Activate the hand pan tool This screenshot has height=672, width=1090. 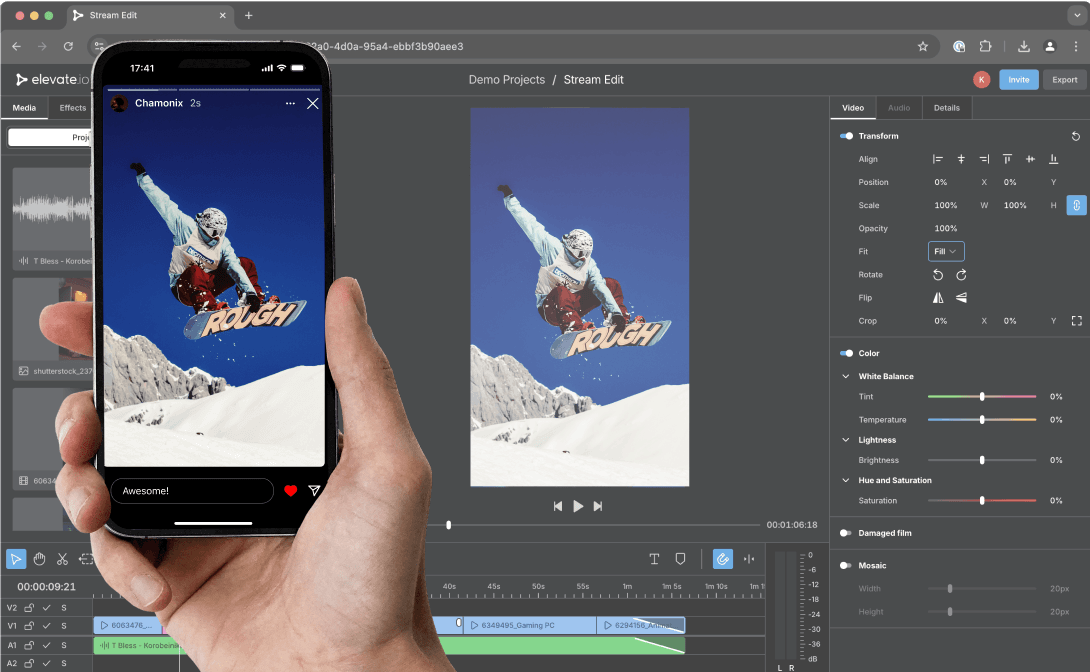[x=39, y=558]
